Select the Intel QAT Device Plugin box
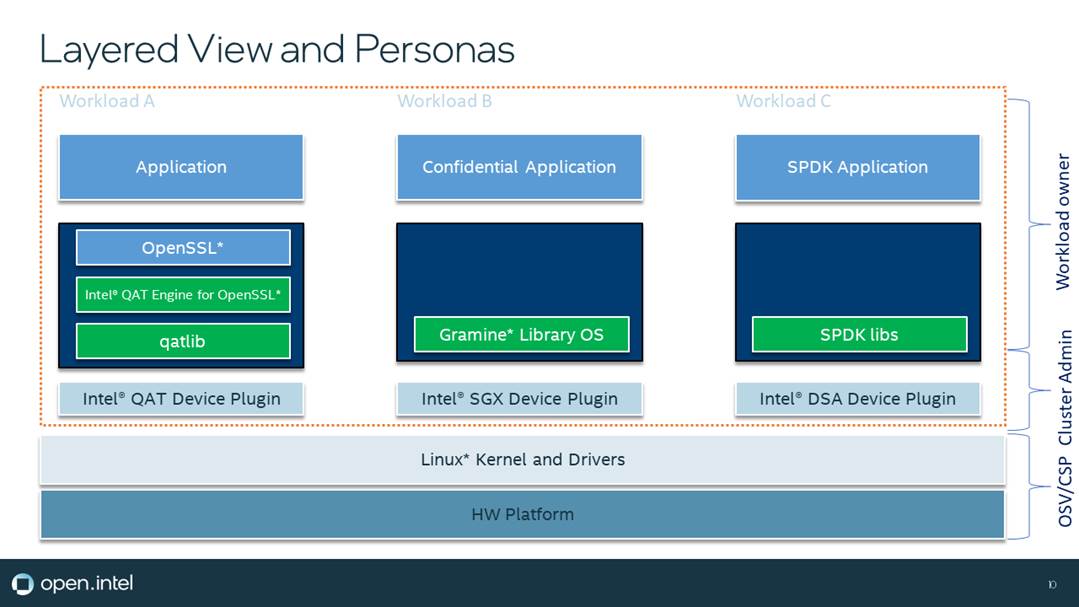The width and height of the screenshot is (1079, 607). point(181,399)
